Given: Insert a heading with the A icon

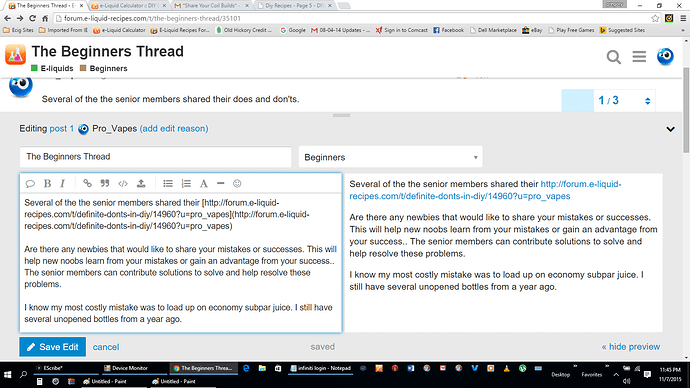Looking at the screenshot, I should 204,183.
